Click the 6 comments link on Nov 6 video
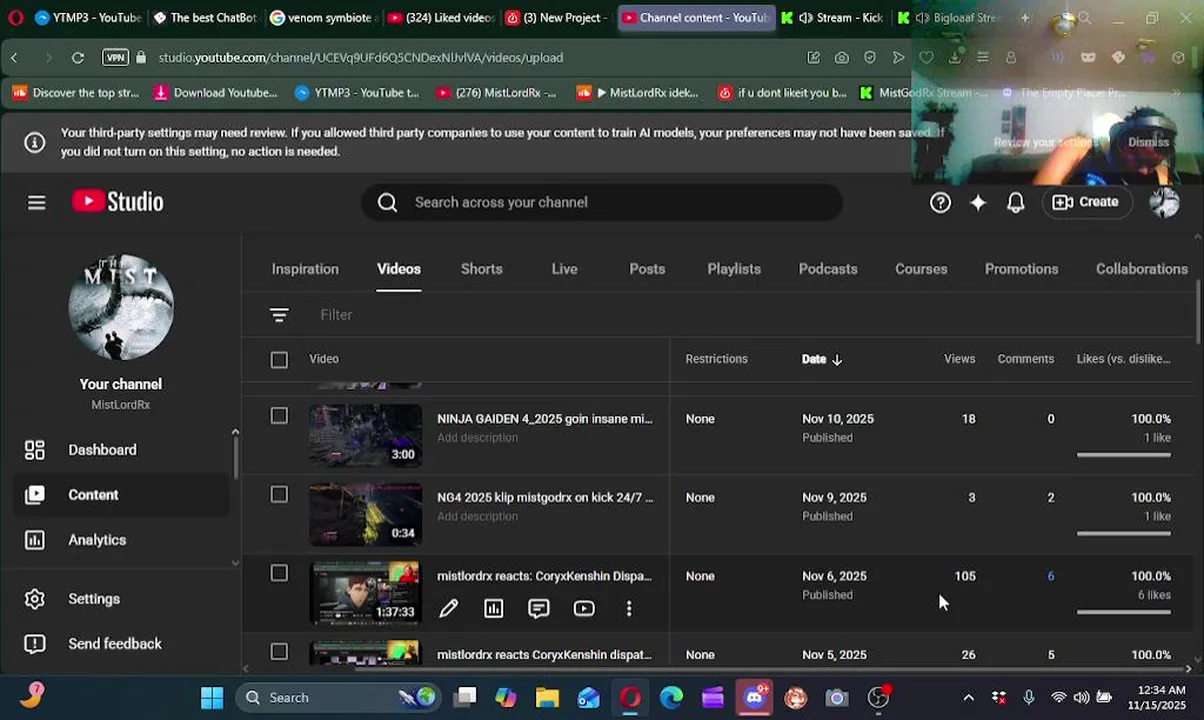 click(x=1051, y=576)
